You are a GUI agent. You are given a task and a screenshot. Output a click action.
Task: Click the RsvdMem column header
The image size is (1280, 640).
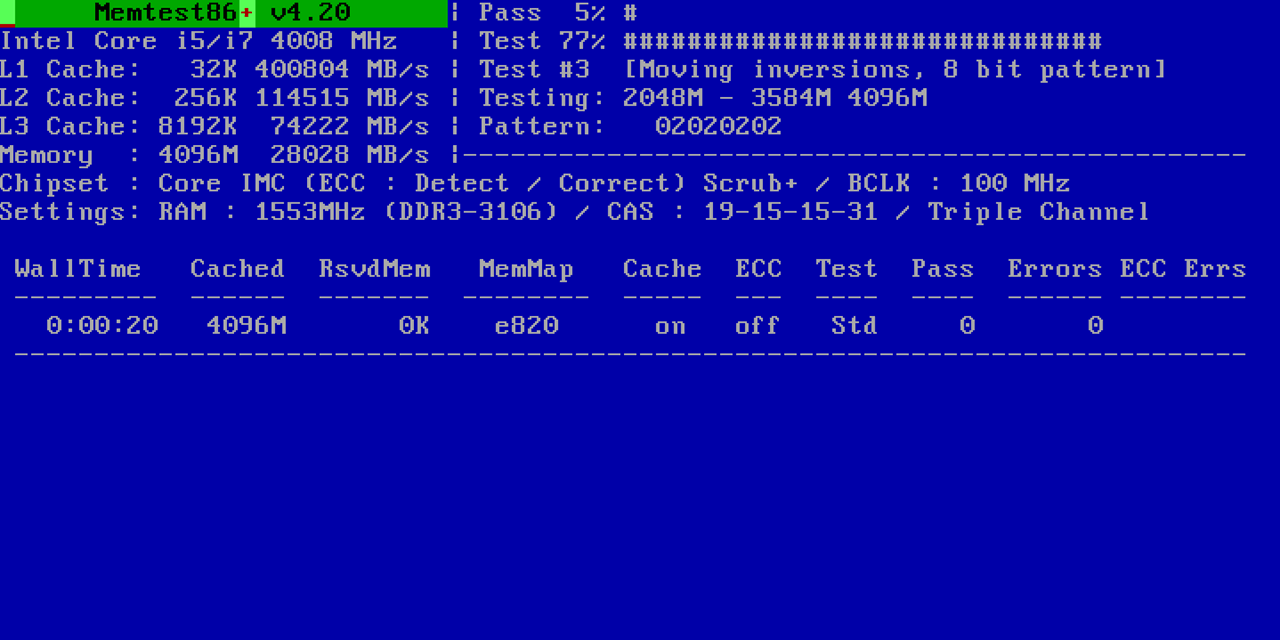(x=375, y=269)
